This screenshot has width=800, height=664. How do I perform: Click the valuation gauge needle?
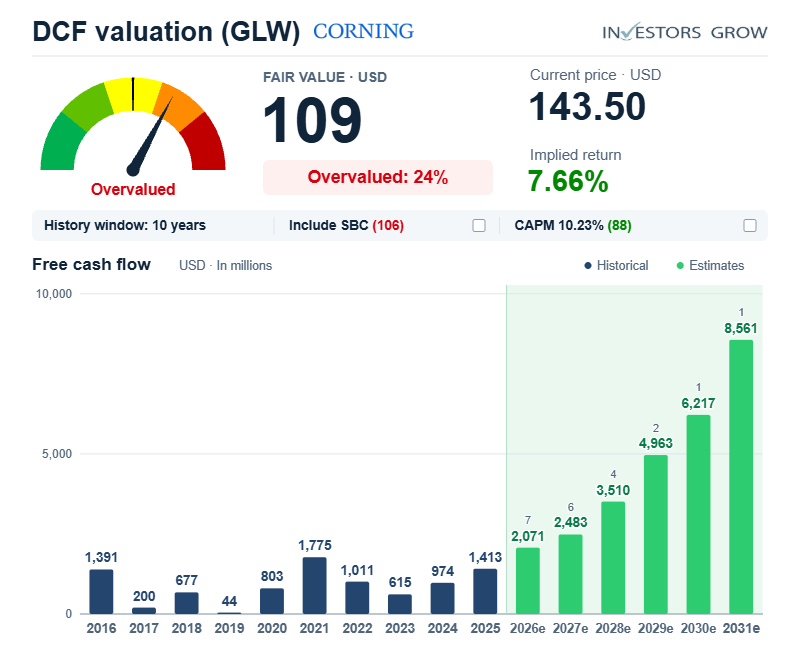151,138
